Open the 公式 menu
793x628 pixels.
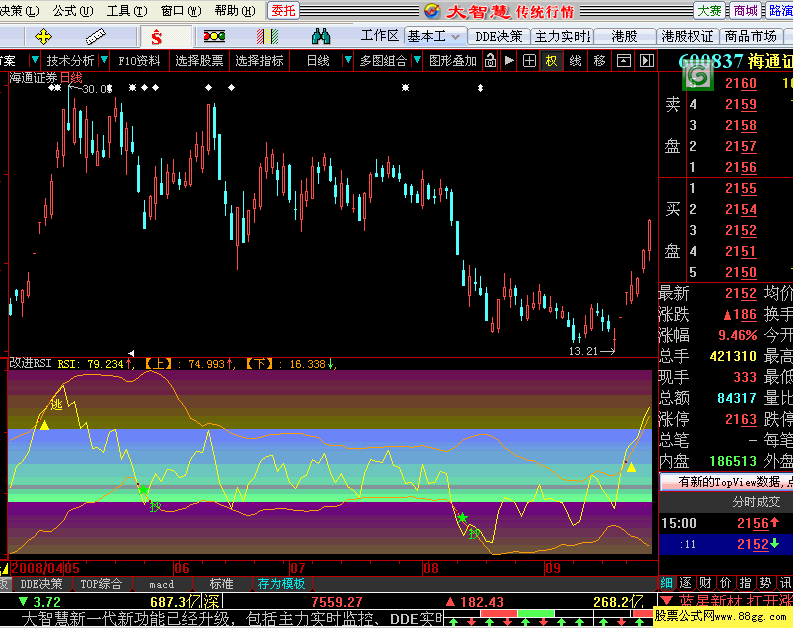click(73, 11)
